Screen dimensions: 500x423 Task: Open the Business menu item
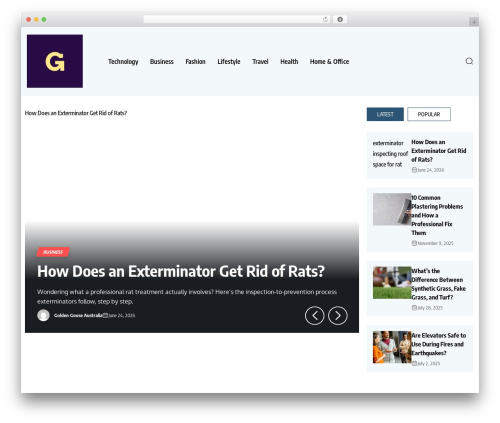point(162,62)
